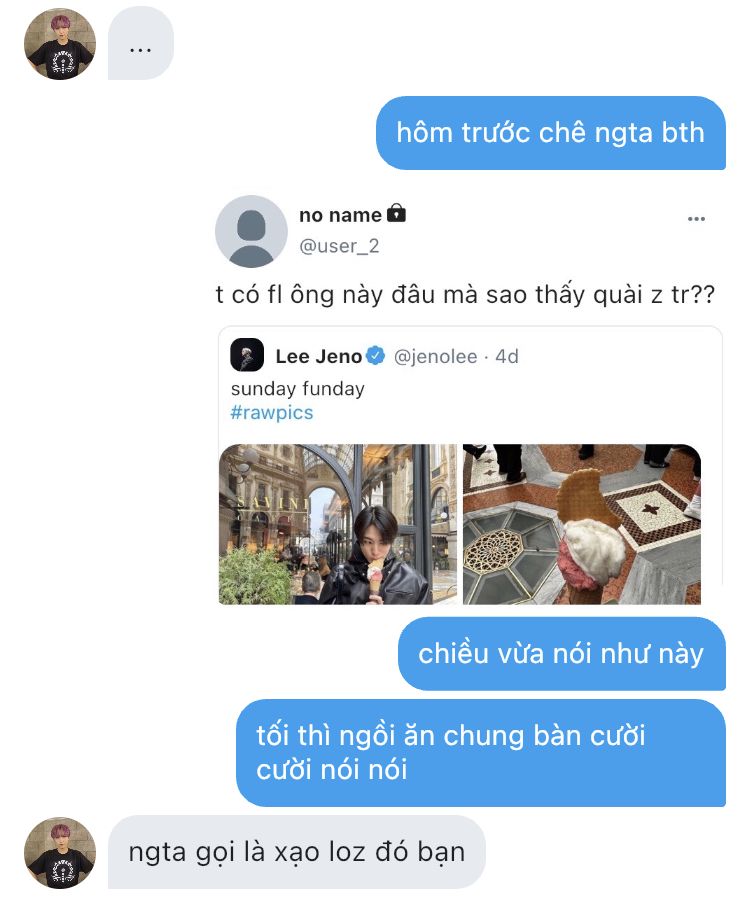
Task: Tap sender's avatar beside bottom message
Action: [60, 852]
